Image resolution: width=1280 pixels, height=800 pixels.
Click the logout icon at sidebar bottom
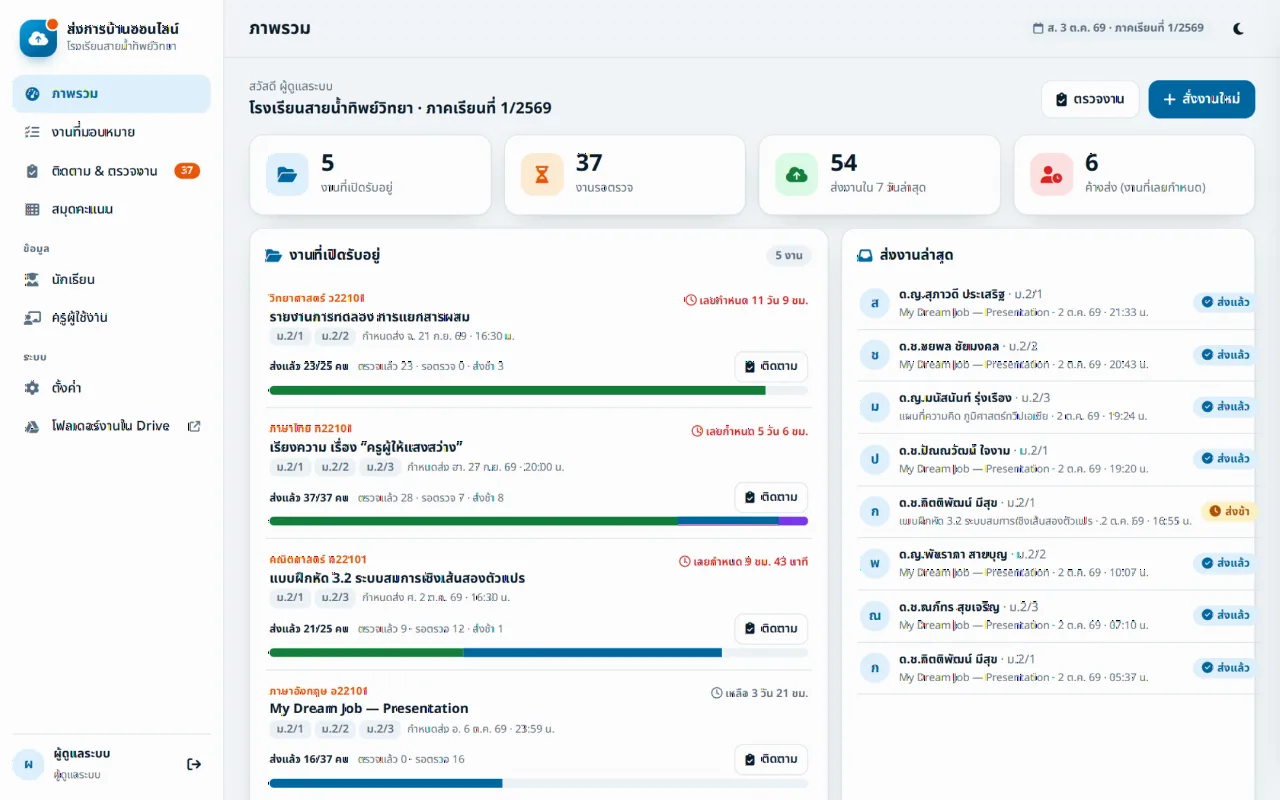click(x=194, y=764)
